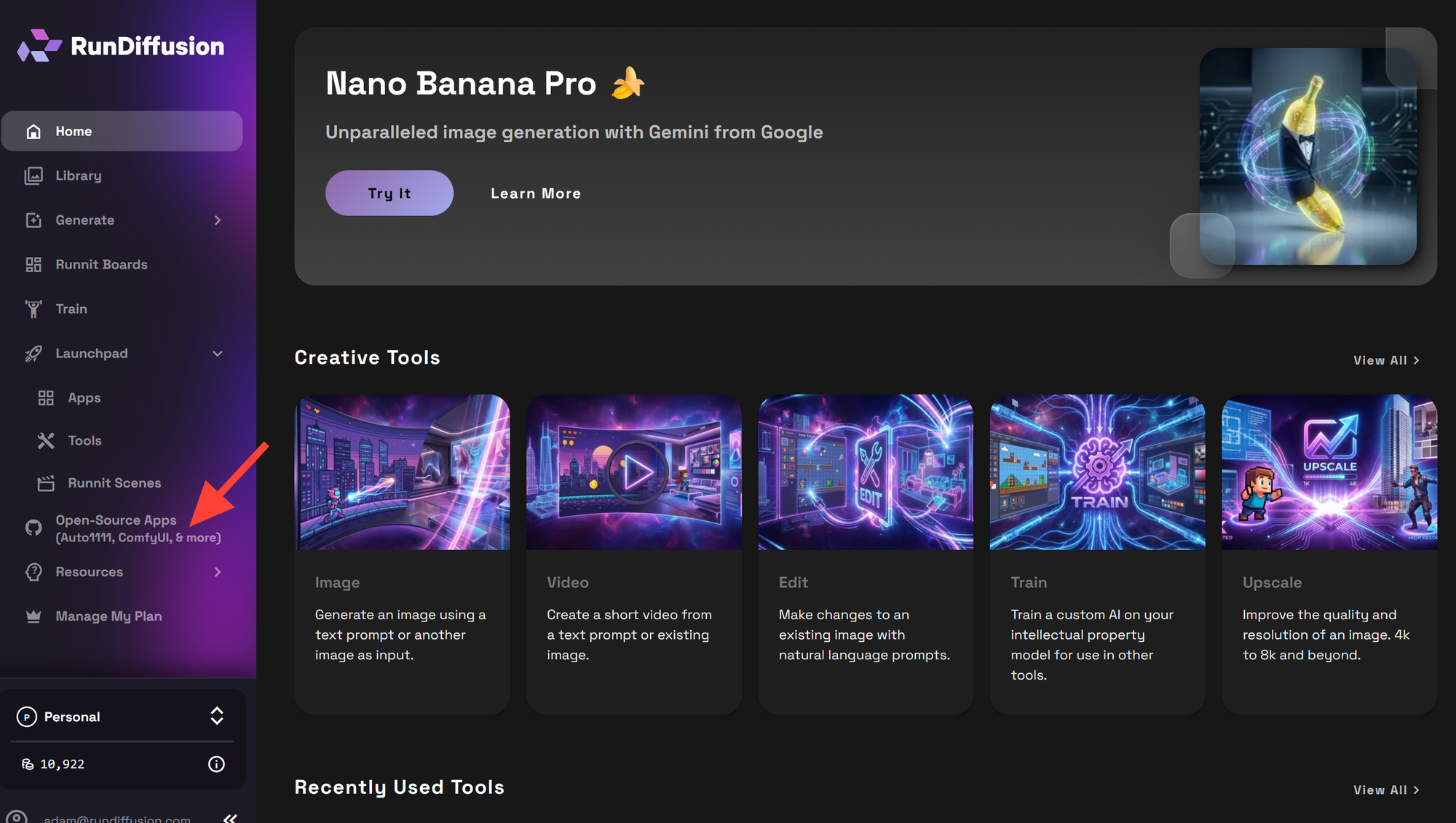The width and height of the screenshot is (1456, 823).
Task: Click the Runnit Boards grid icon
Action: point(33,265)
